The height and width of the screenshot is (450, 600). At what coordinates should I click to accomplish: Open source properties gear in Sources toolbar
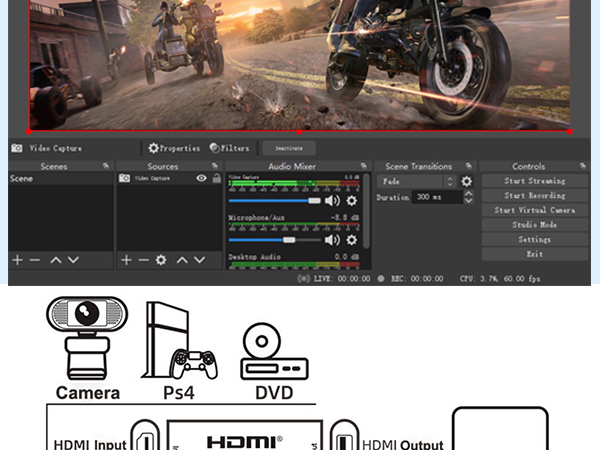[x=161, y=260]
